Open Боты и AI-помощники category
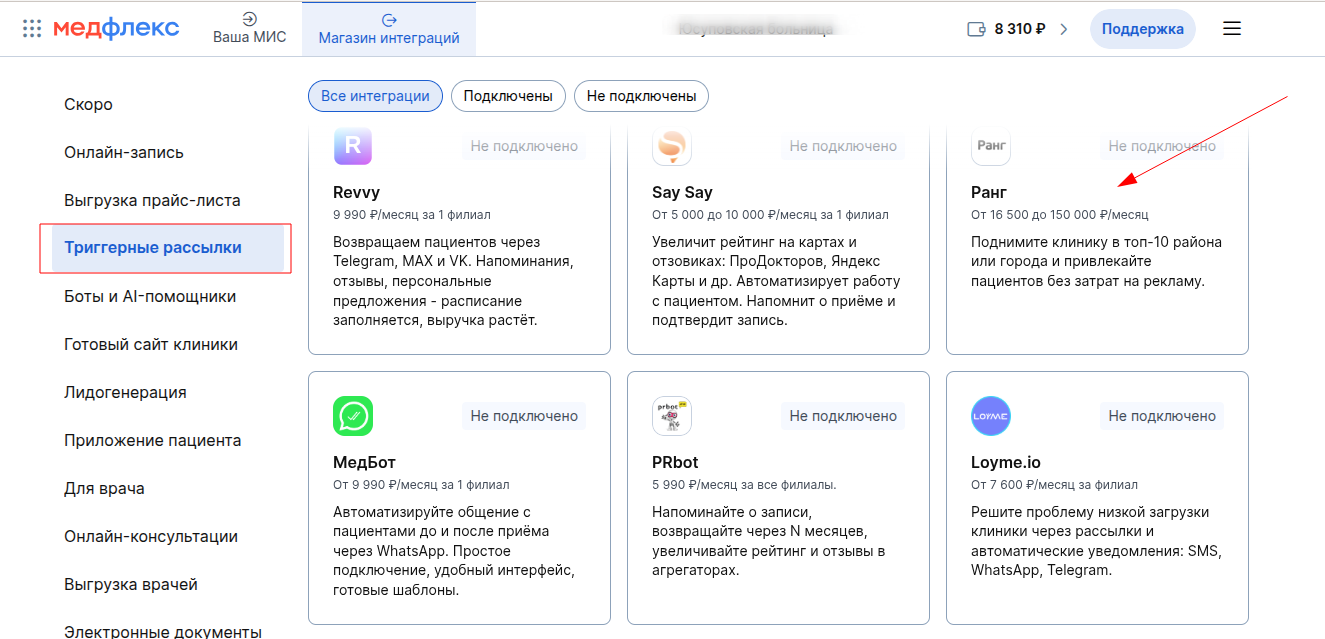This screenshot has height=639, width=1325. point(150,296)
